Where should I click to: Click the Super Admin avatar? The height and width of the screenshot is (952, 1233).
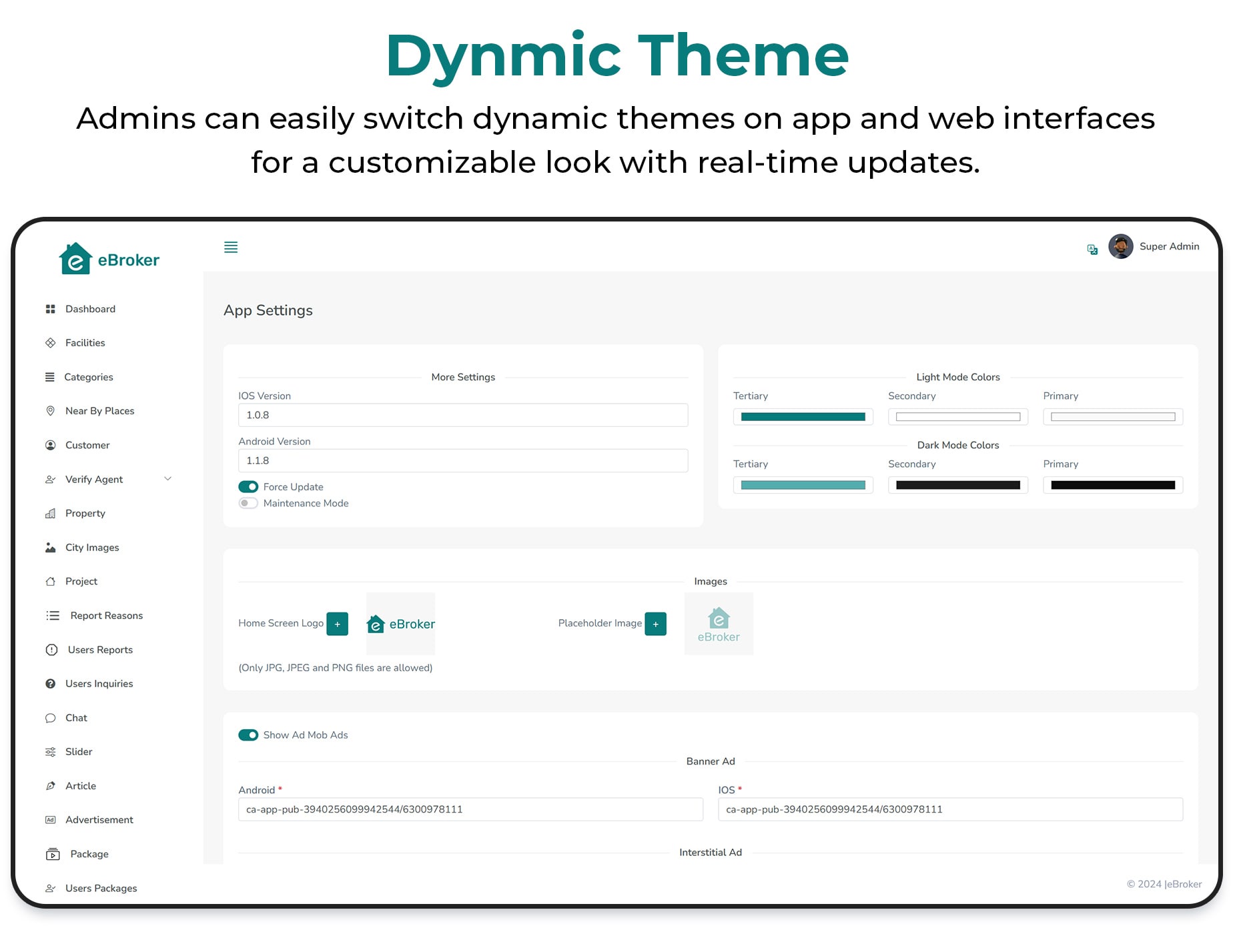[1121, 246]
